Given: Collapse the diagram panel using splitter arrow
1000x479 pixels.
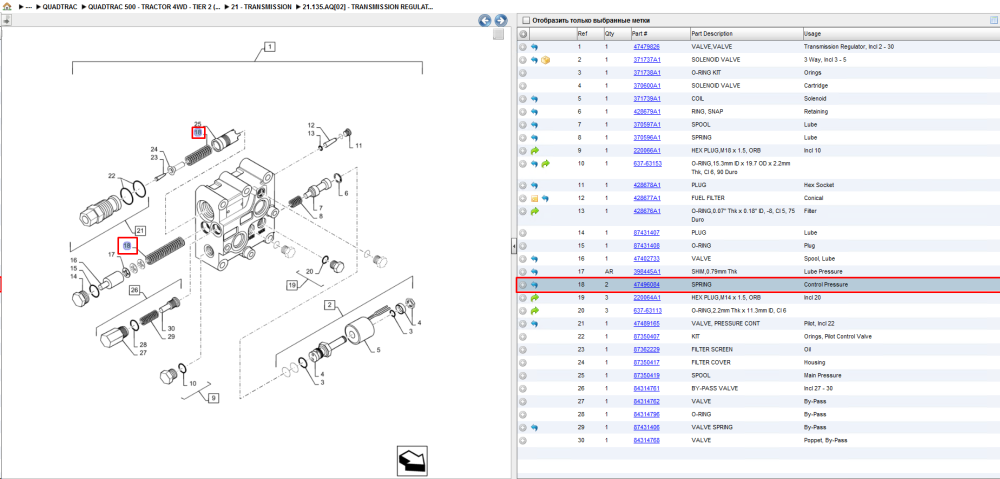Looking at the screenshot, I should click(513, 247).
